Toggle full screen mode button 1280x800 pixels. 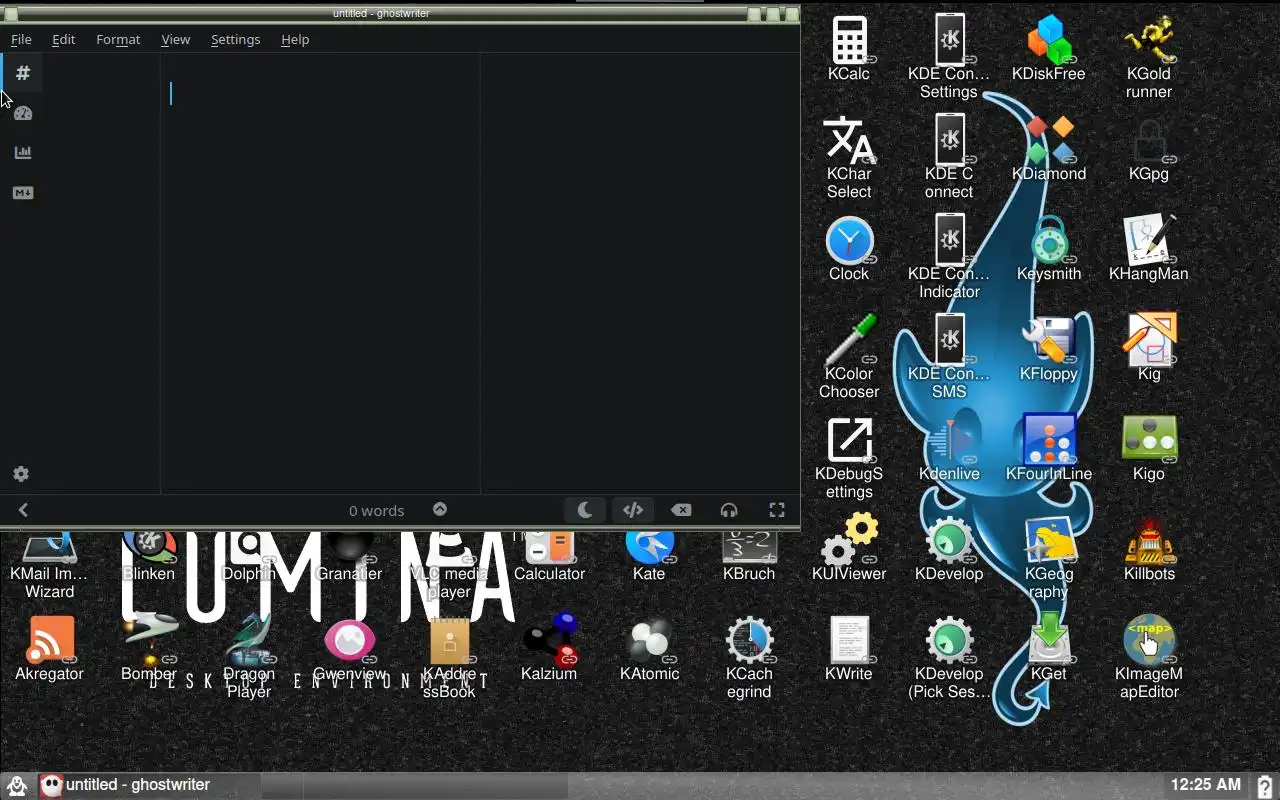coord(777,510)
